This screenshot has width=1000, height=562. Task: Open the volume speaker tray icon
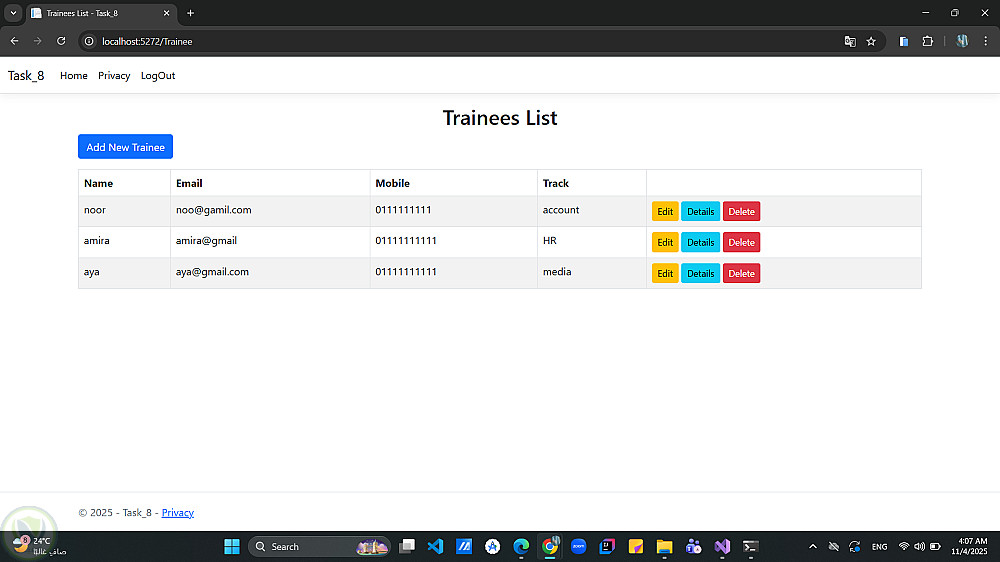tap(919, 547)
